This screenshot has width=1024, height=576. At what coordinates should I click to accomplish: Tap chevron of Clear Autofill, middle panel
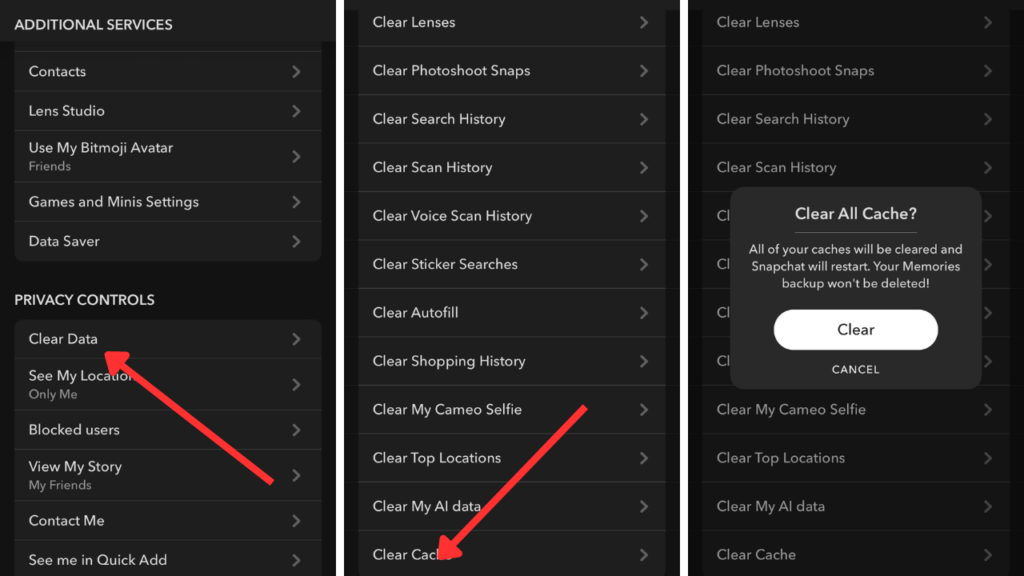(x=644, y=313)
